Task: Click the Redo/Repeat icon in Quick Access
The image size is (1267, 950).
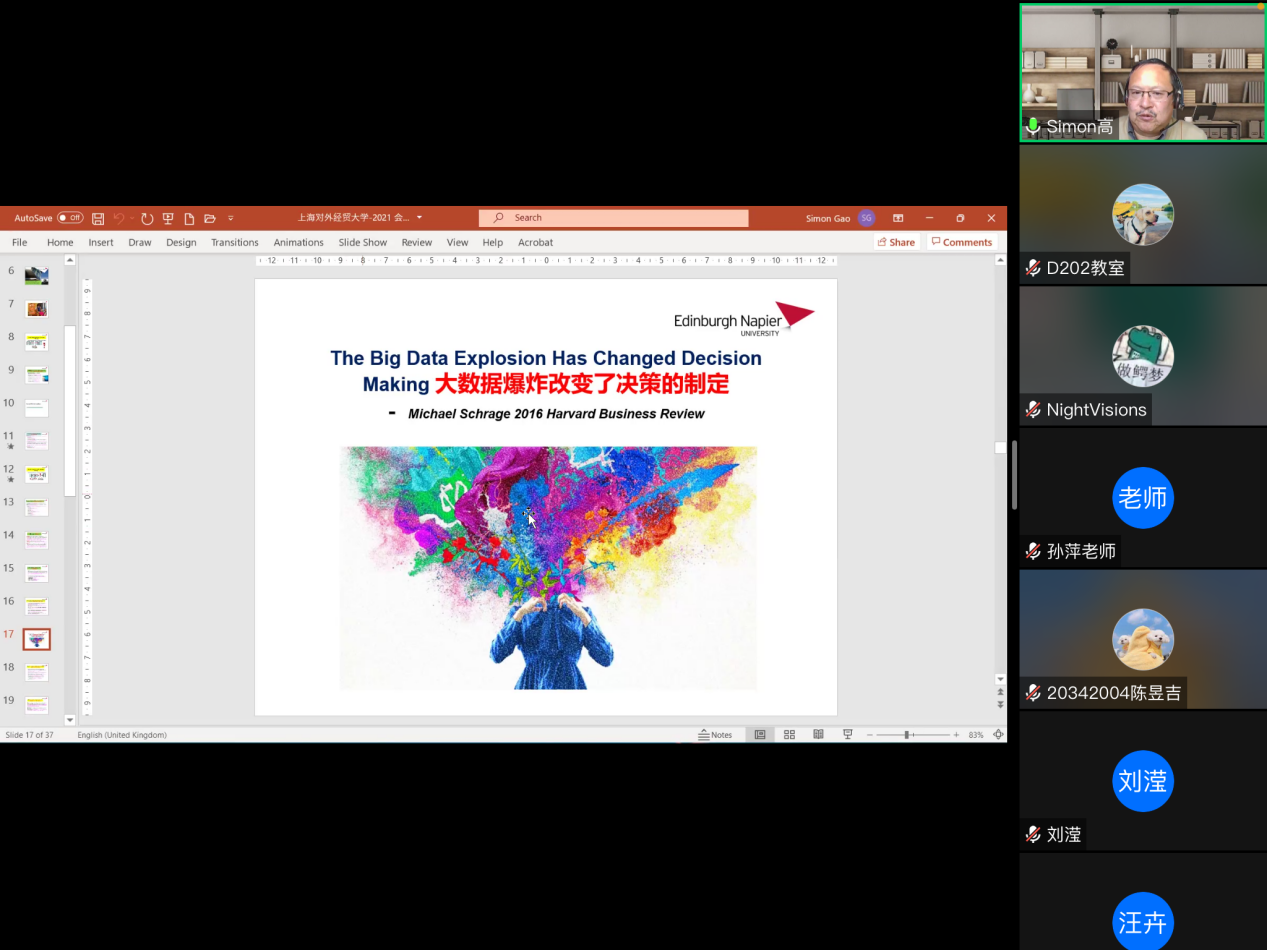Action: point(147,218)
